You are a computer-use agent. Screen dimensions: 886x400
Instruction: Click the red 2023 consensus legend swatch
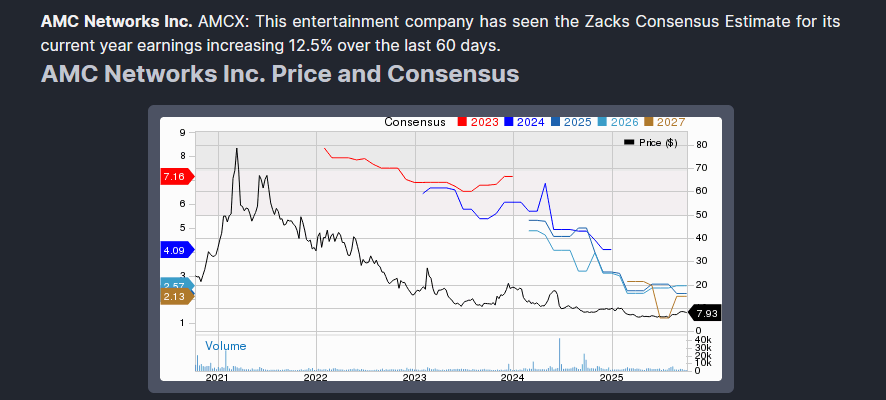(x=463, y=122)
